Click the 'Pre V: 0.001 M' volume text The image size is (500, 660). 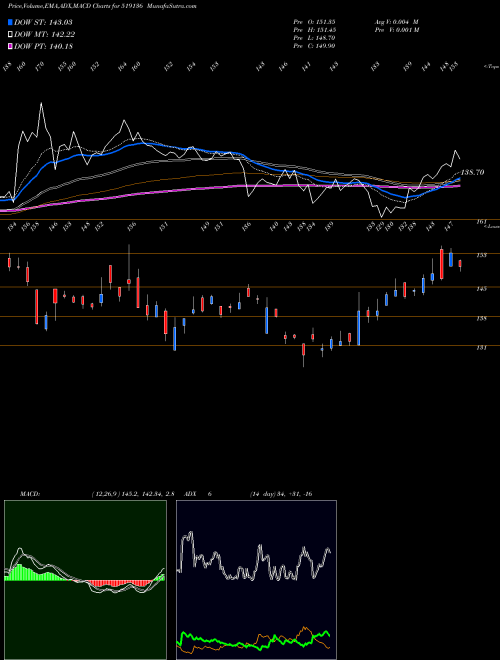[396, 30]
